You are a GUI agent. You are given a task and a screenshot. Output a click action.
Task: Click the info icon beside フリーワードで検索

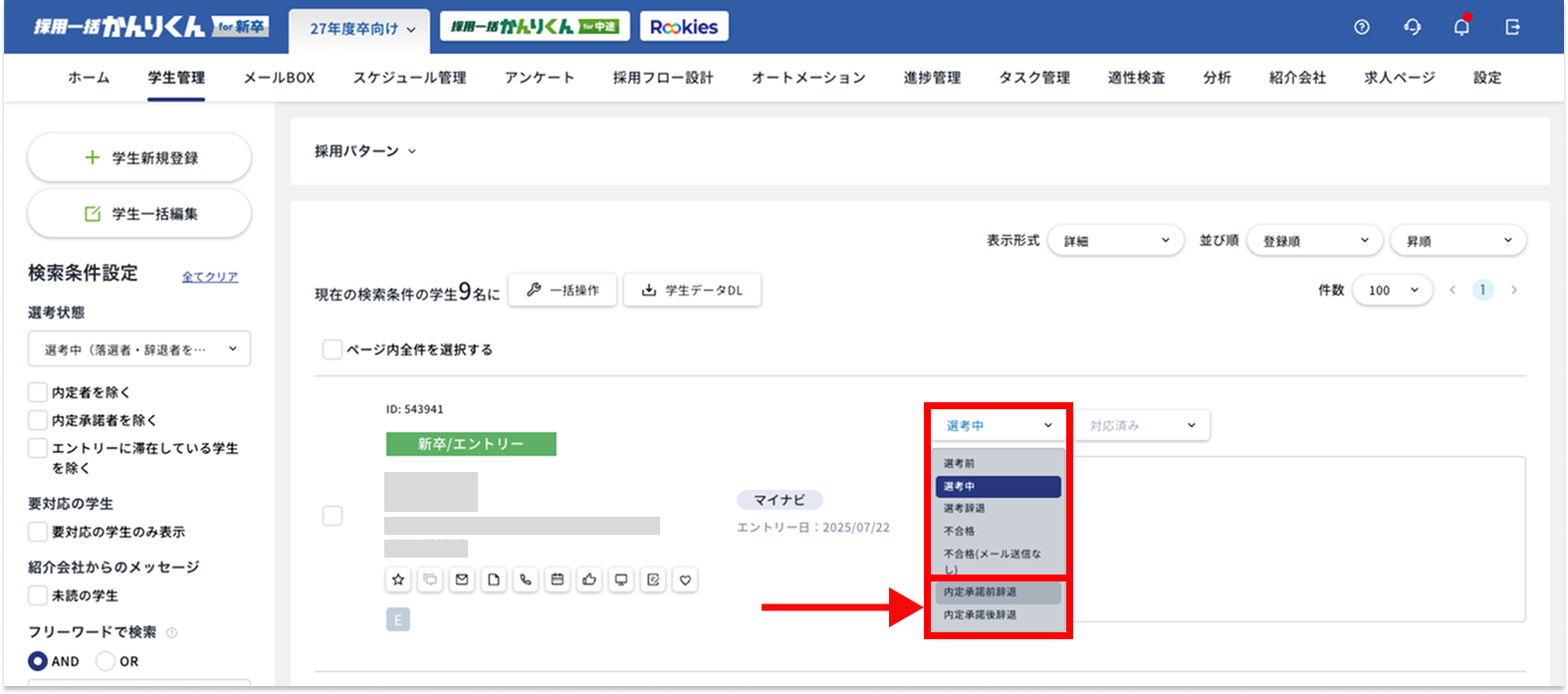pyautogui.click(x=171, y=632)
